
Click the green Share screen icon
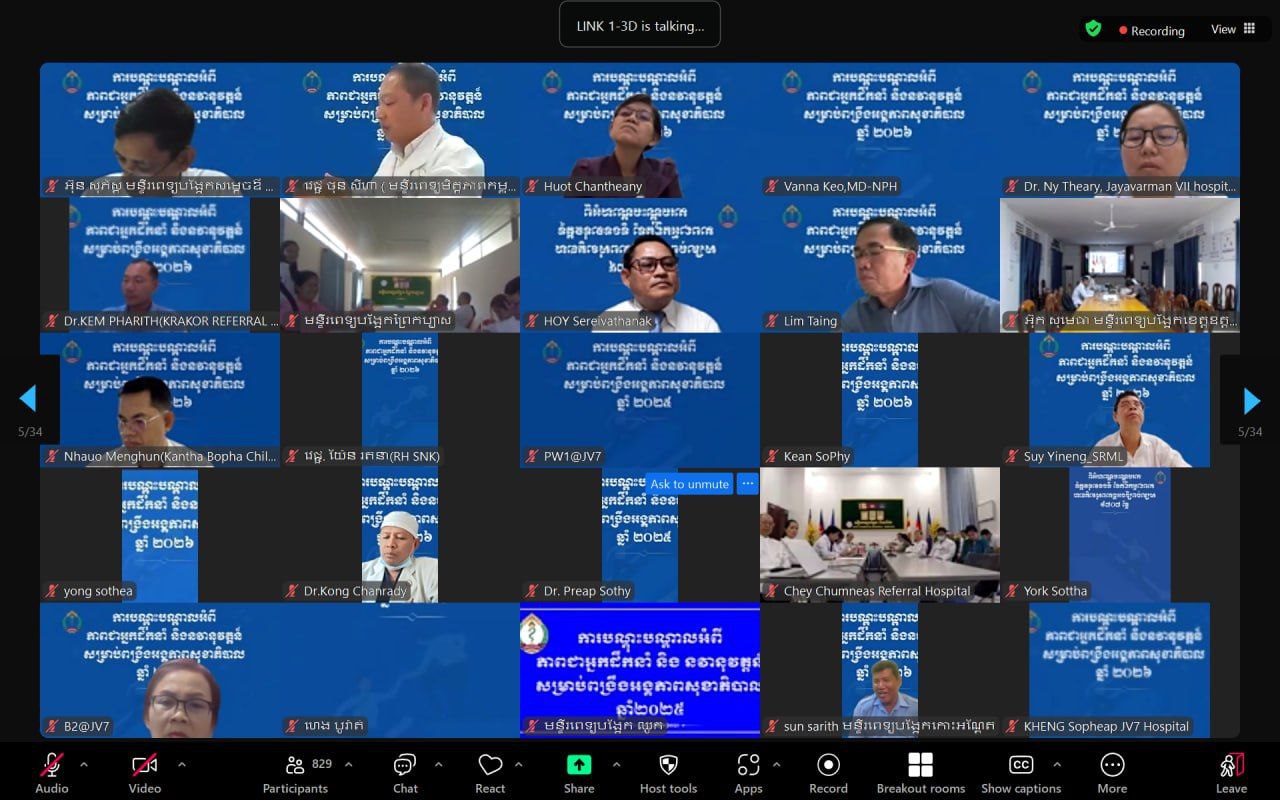point(579,765)
